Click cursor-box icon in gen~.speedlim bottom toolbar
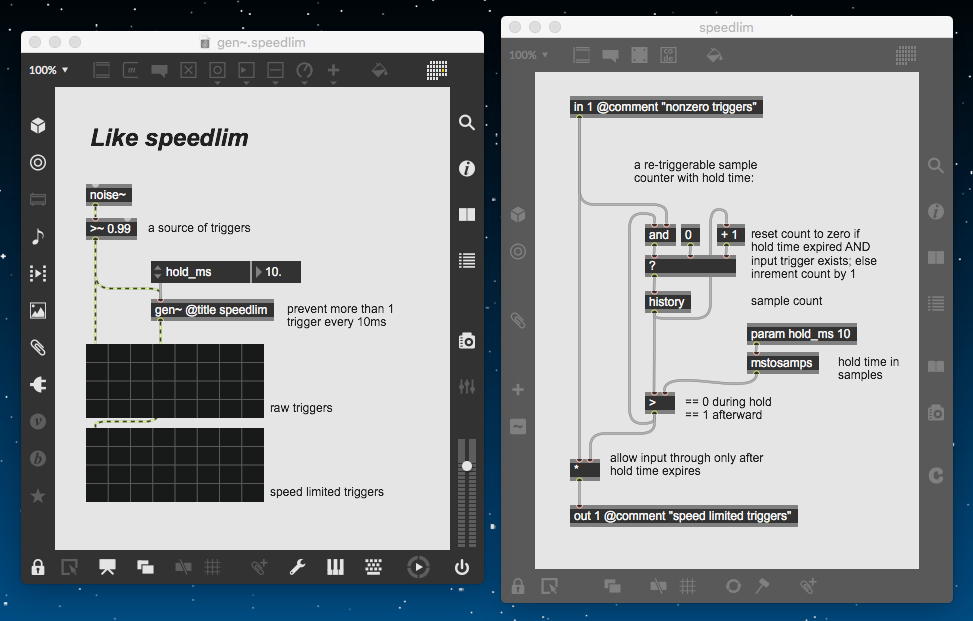 pyautogui.click(x=70, y=567)
